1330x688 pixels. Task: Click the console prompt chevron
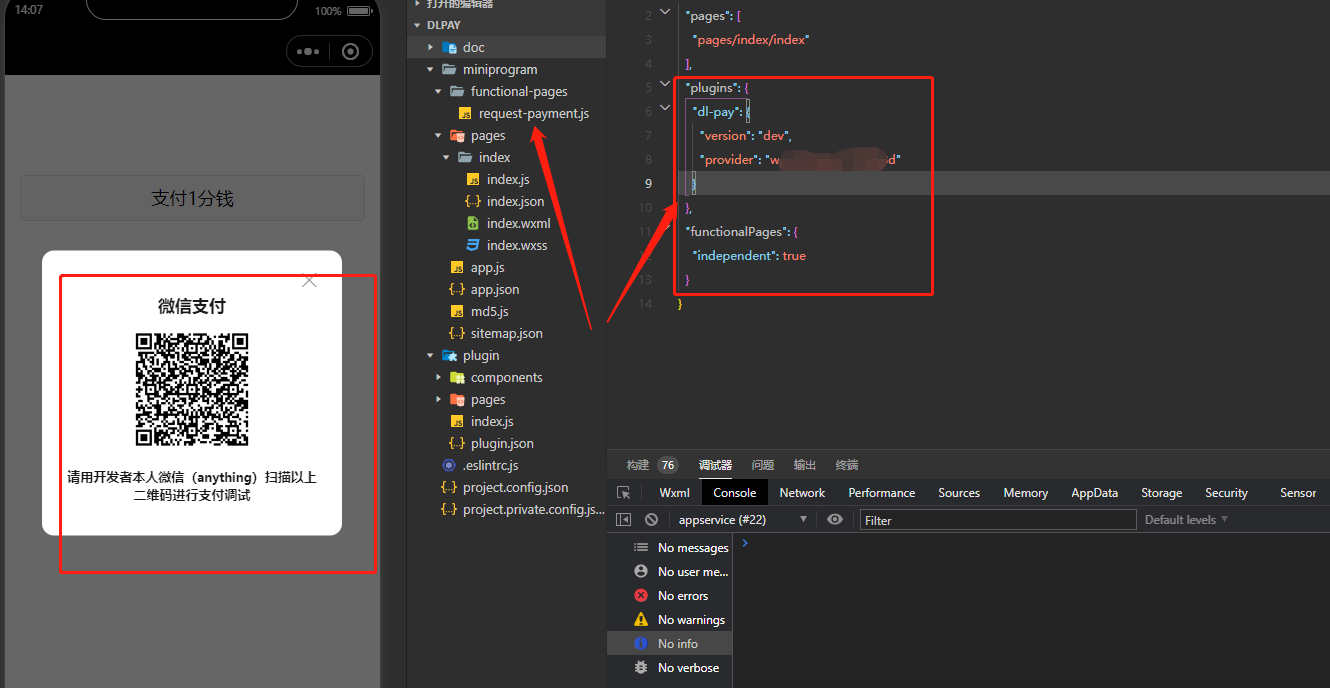click(x=745, y=543)
